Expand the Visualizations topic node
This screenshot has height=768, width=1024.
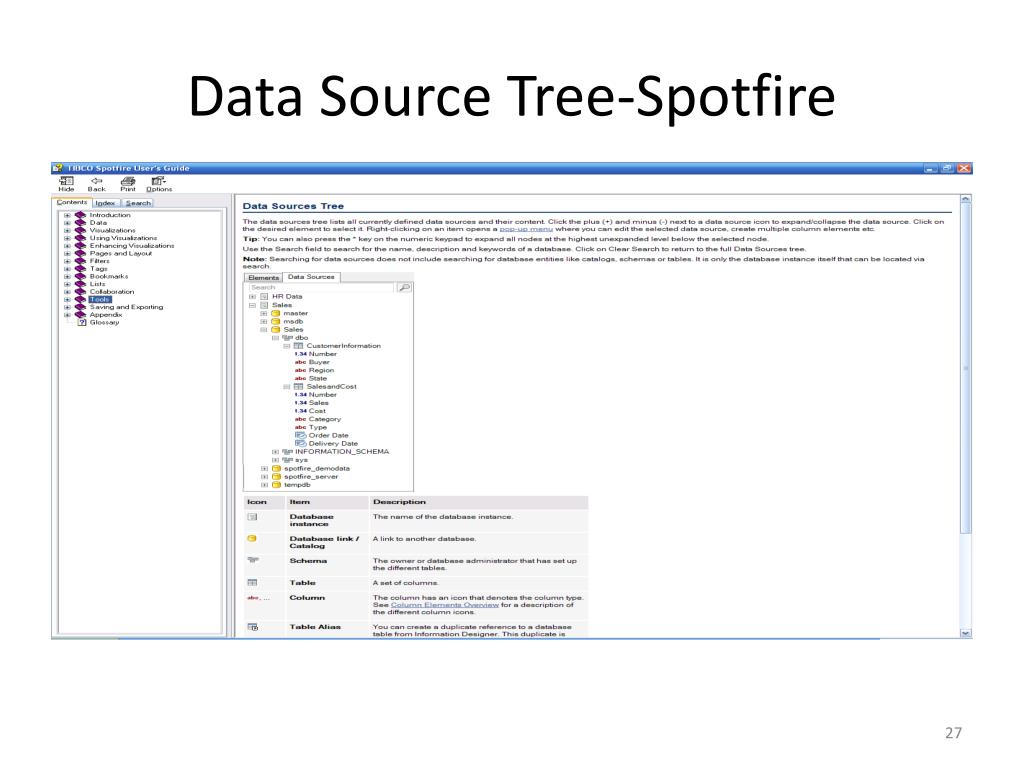(67, 231)
